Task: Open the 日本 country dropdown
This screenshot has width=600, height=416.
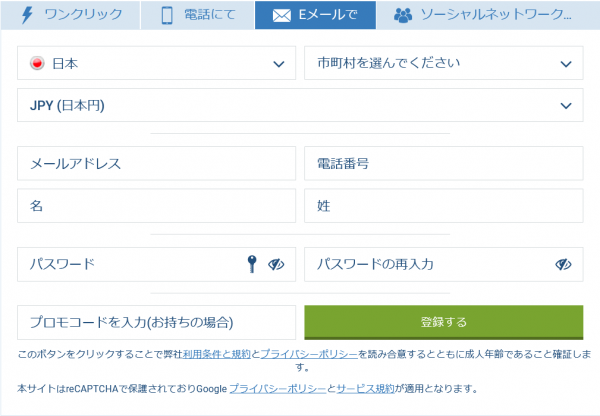Action: pyautogui.click(x=157, y=63)
